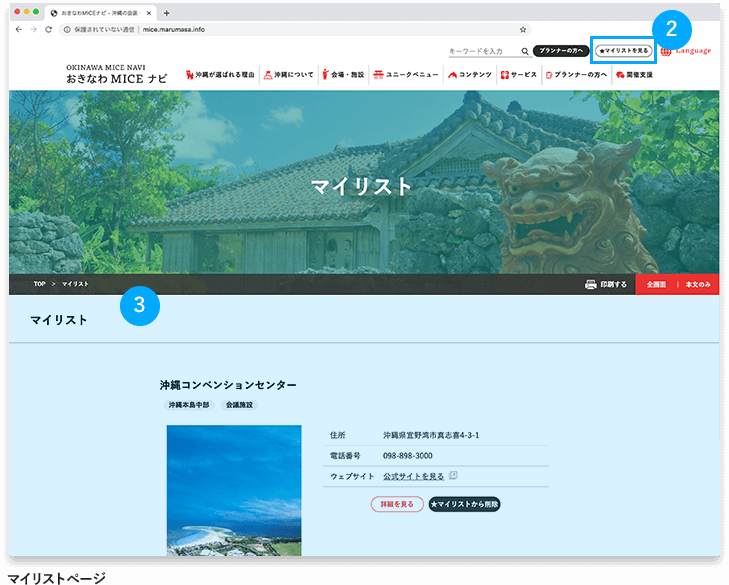Open the 会場・施設 menu item

[342, 74]
